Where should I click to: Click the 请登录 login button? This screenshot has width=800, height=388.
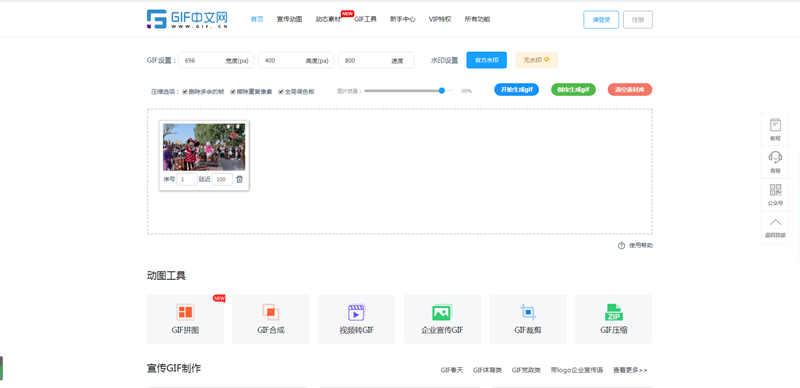[601, 19]
